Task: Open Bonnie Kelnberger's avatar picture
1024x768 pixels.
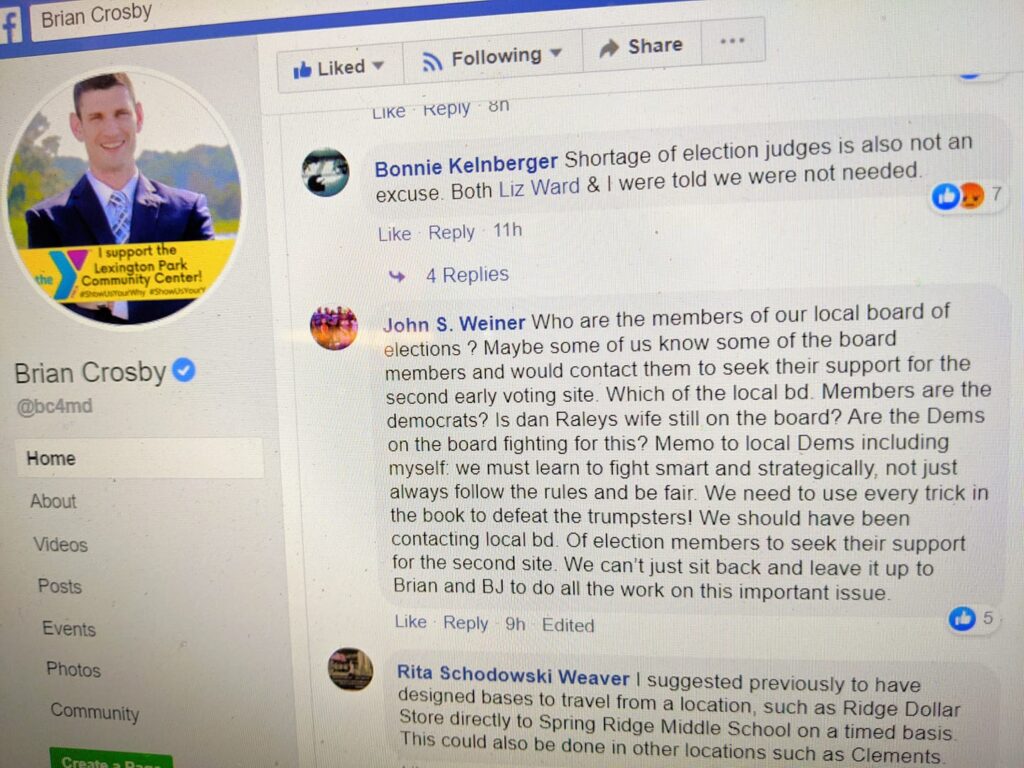Action: [325, 172]
